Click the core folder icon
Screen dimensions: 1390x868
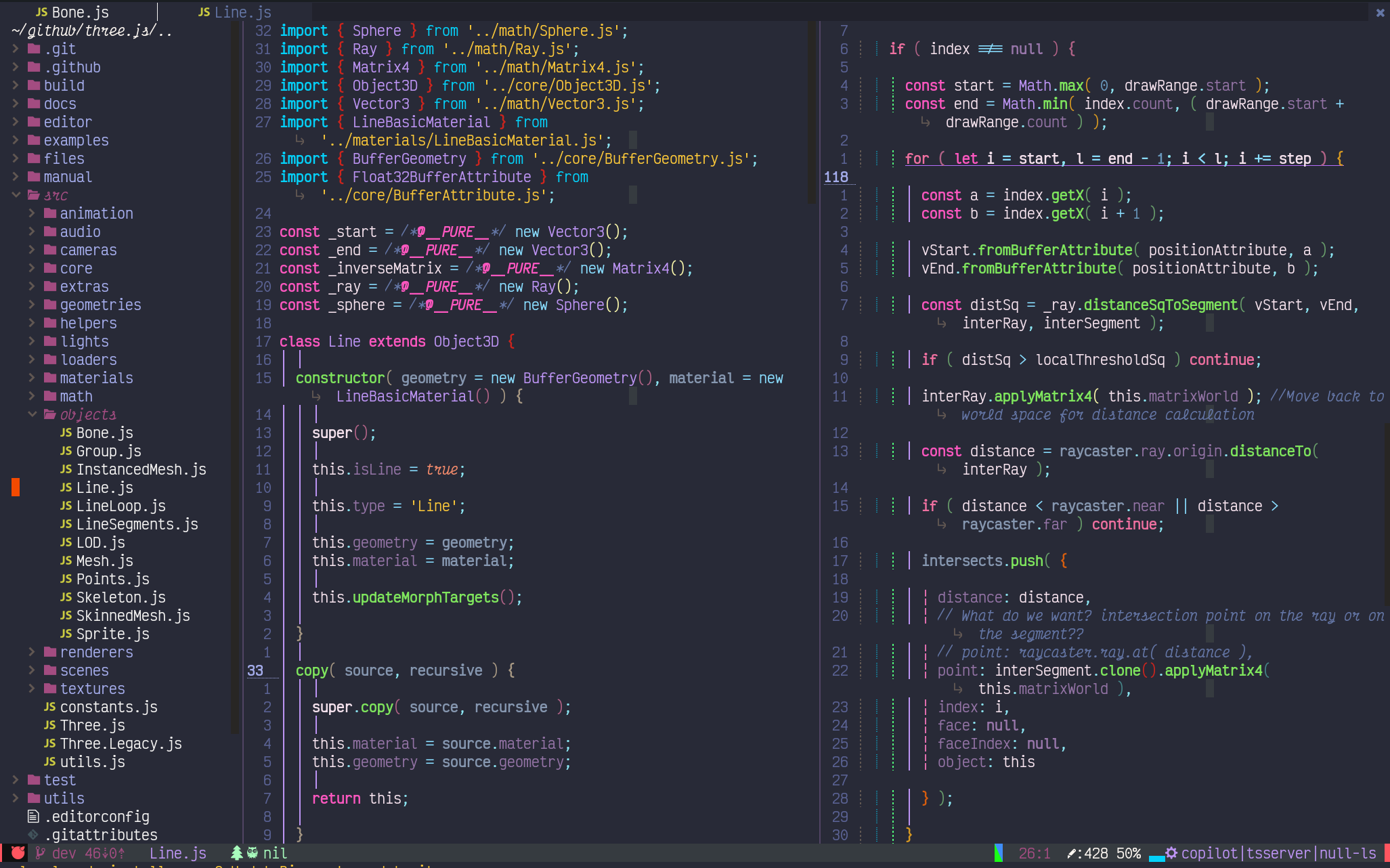50,268
